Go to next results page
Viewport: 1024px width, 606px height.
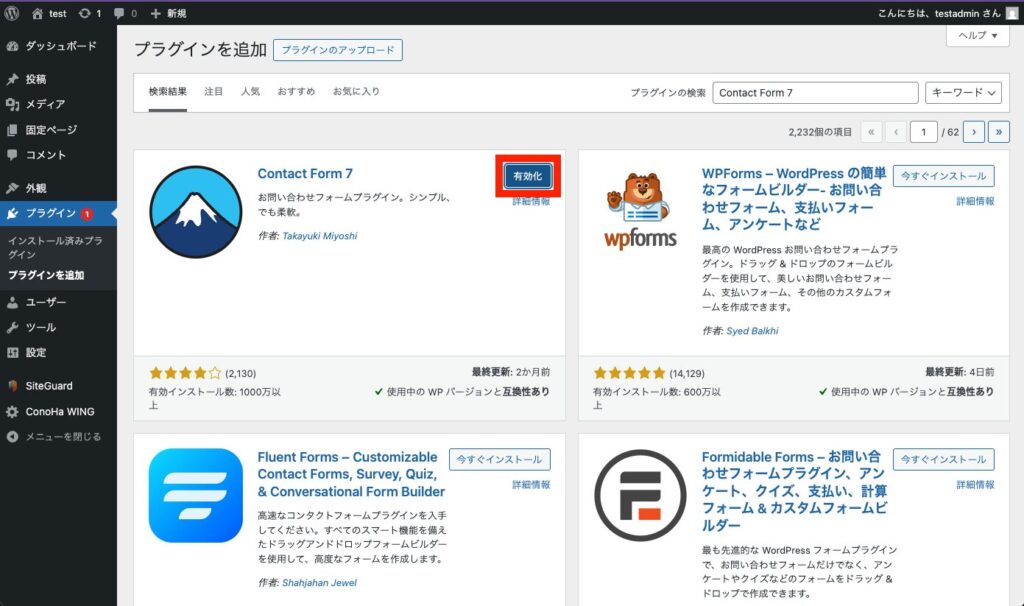point(974,132)
